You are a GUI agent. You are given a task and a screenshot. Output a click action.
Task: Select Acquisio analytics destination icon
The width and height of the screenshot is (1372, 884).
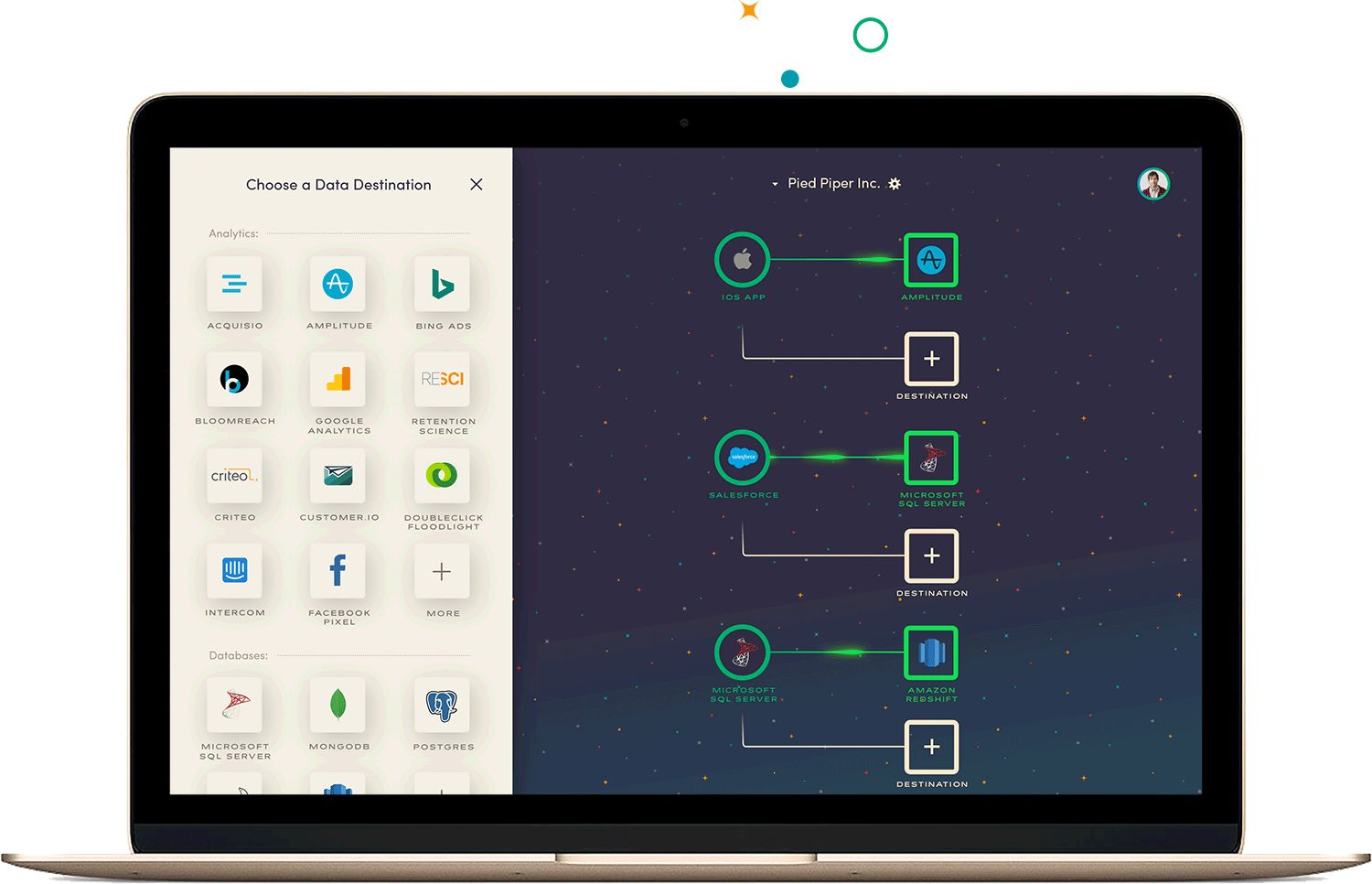click(x=234, y=285)
